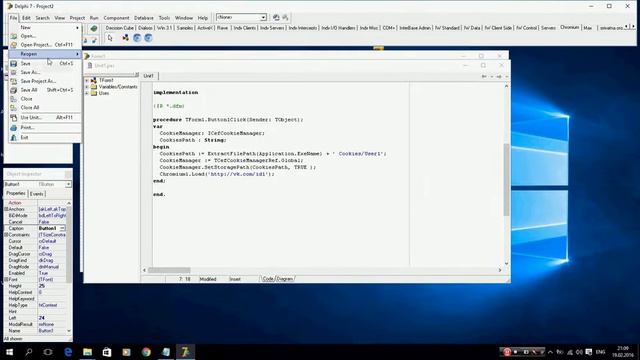The height and width of the screenshot is (360, 640).
Task: Select Chromium component palette tab
Action: pos(569,27)
